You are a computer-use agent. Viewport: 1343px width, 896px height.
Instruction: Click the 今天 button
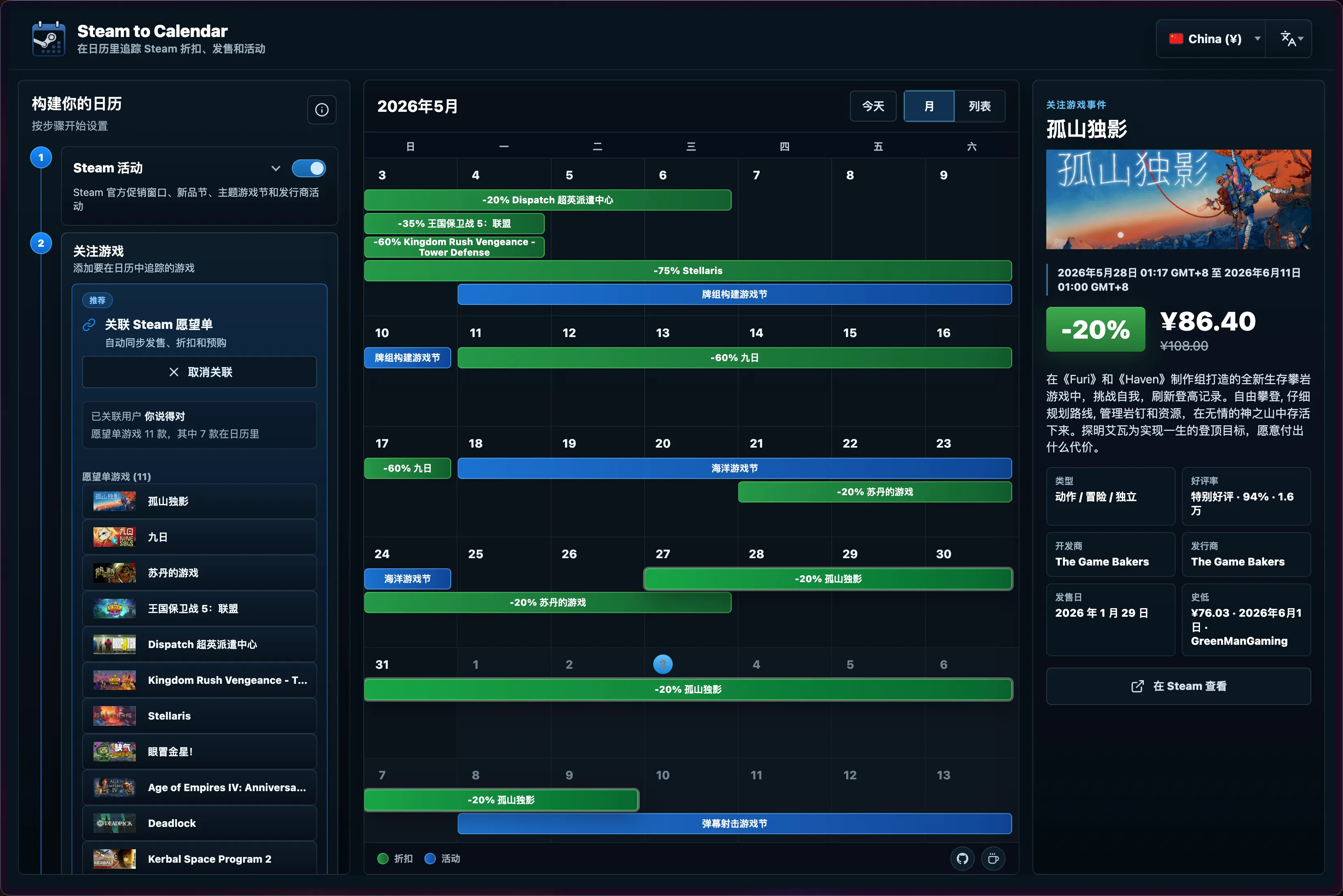tap(873, 106)
